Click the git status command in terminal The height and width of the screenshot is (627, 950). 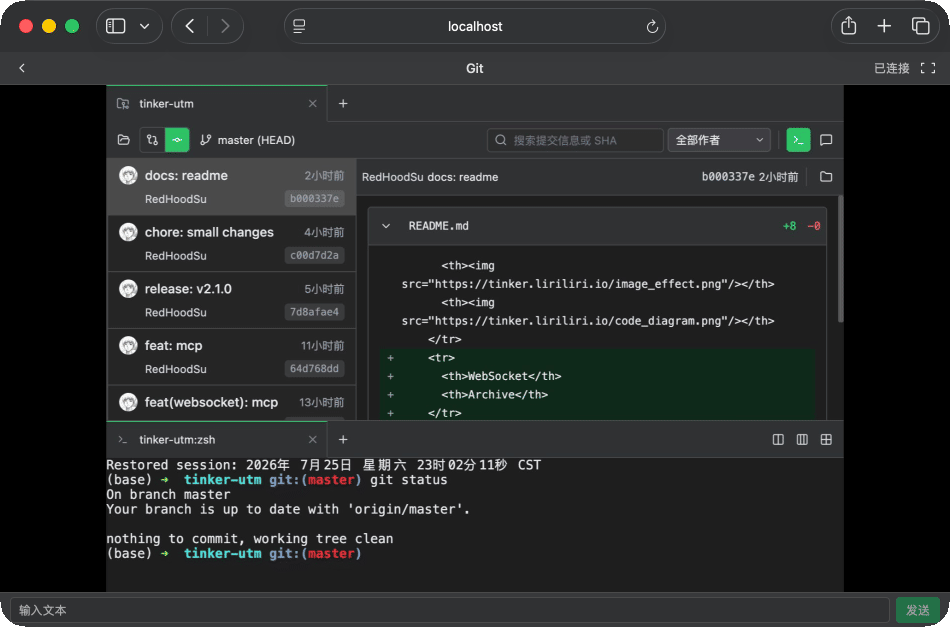[409, 480]
